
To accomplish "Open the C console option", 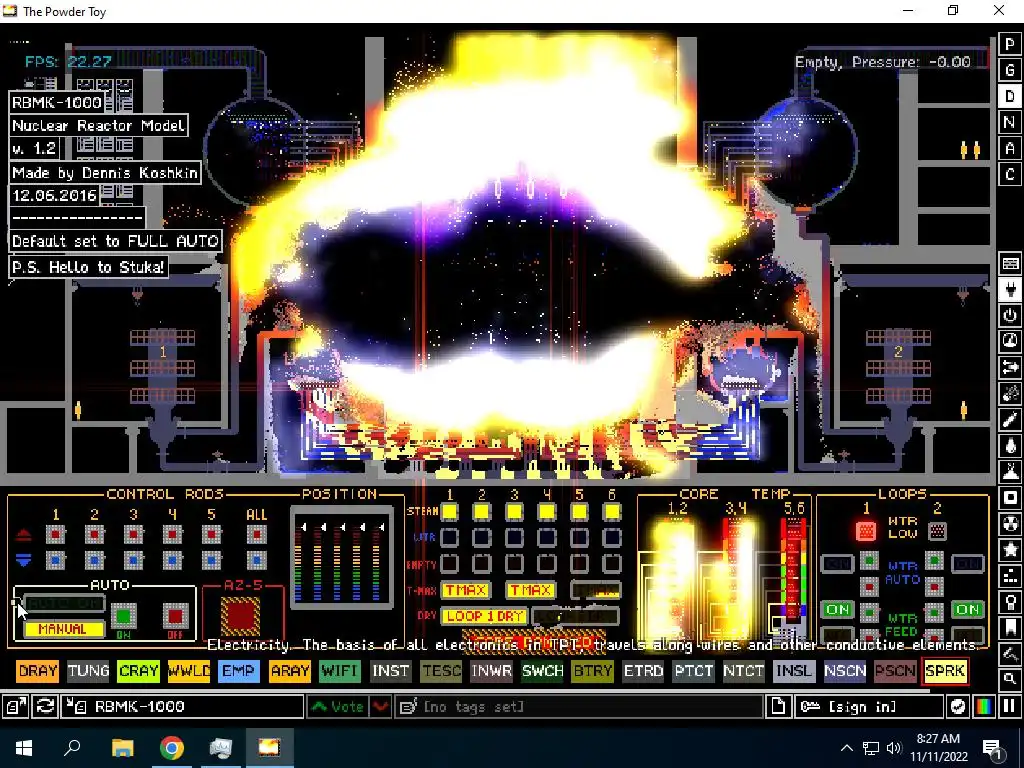I will 1010,174.
